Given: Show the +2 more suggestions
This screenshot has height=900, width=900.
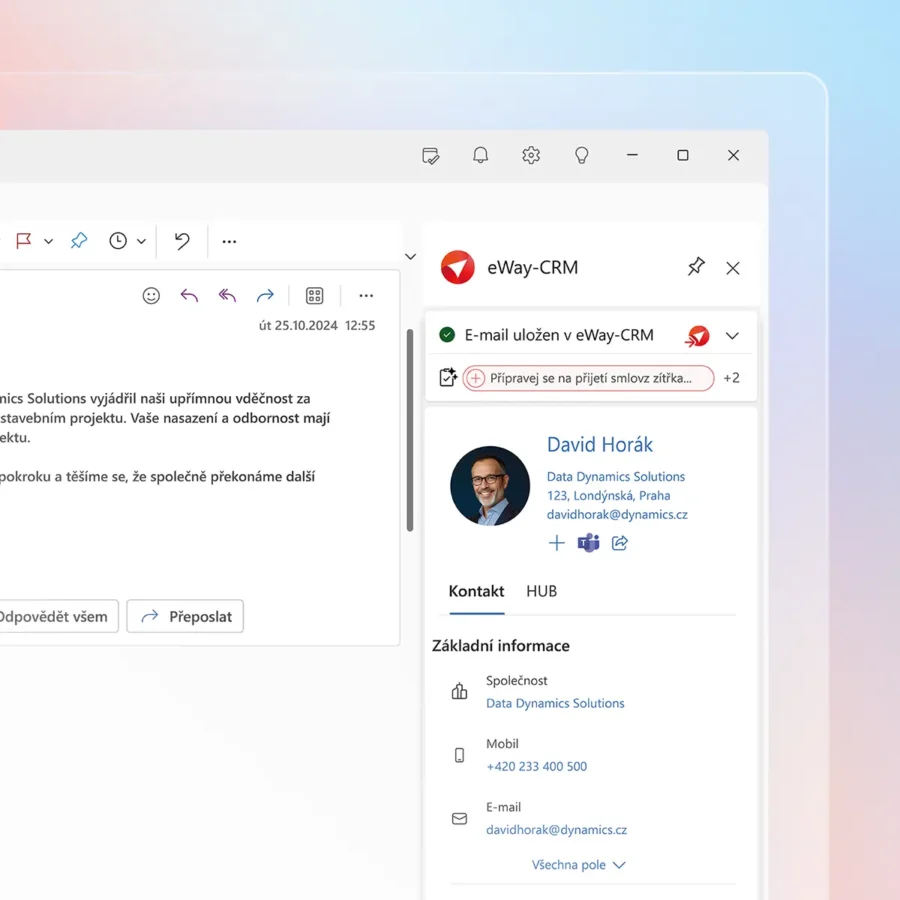Looking at the screenshot, I should click(x=731, y=378).
